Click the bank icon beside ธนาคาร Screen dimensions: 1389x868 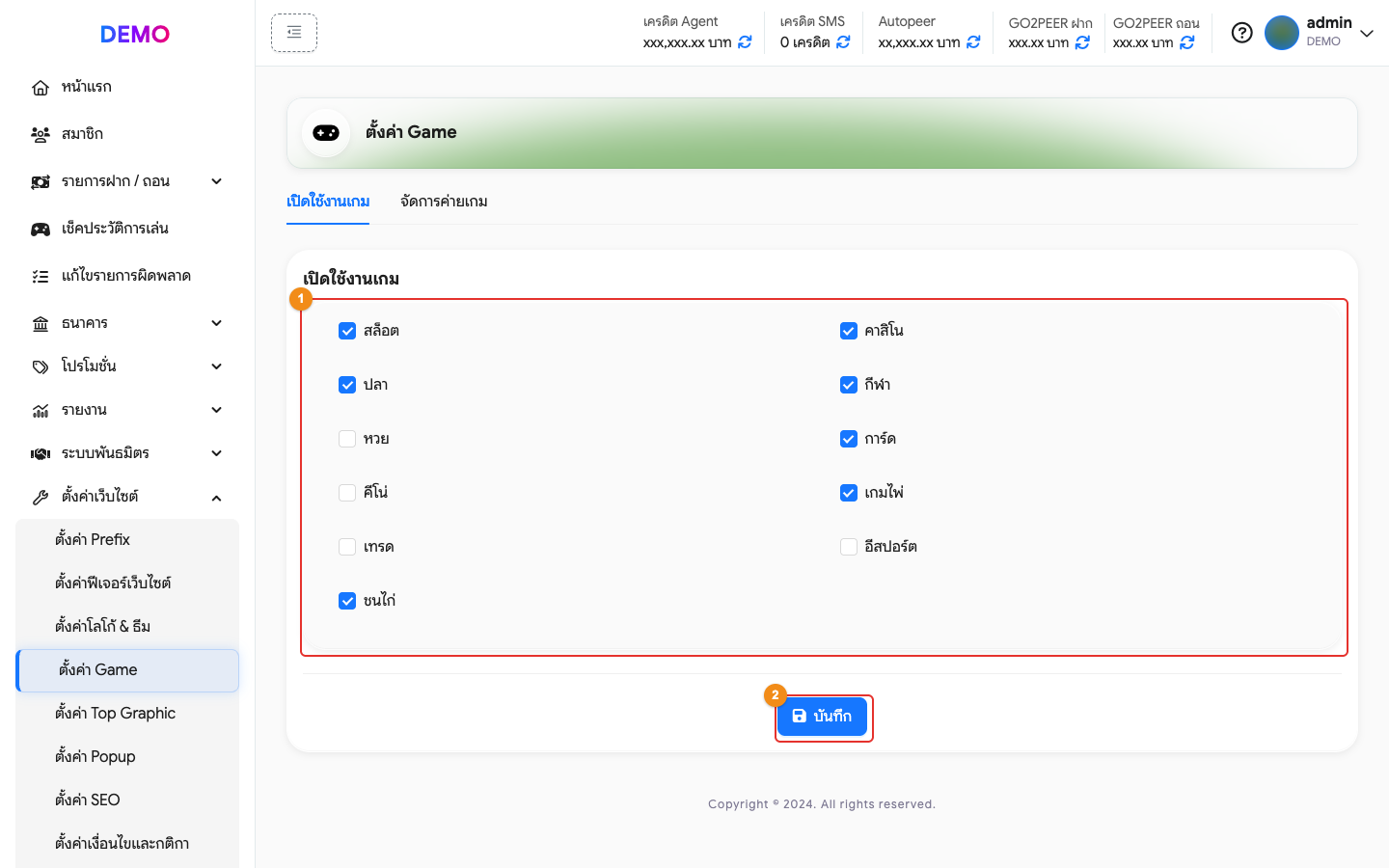pos(41,323)
